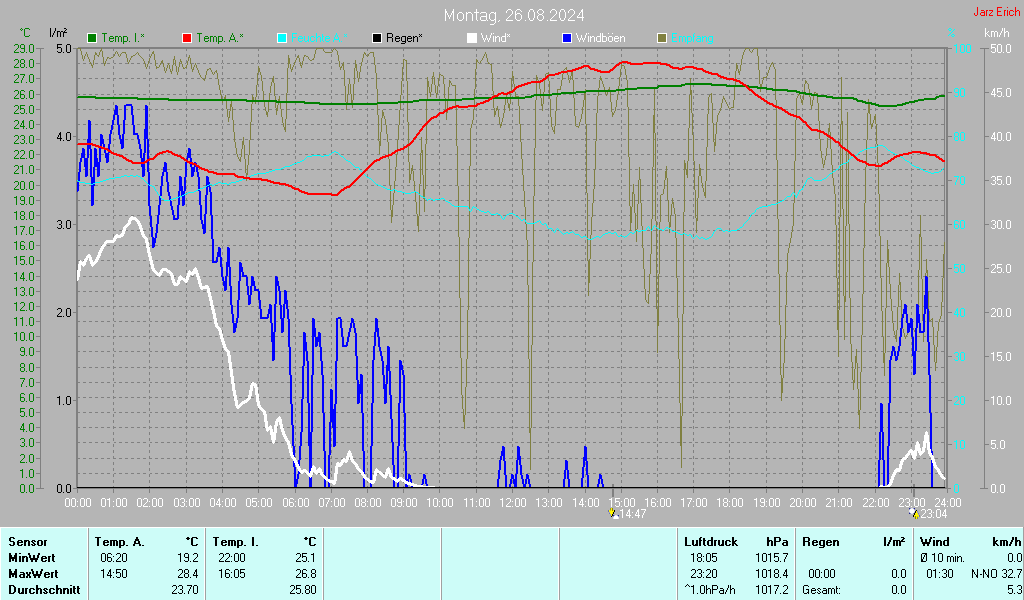This screenshot has width=1024, height=600.
Task: Click the 12:00 time axis marker
Action: pyautogui.click(x=512, y=502)
